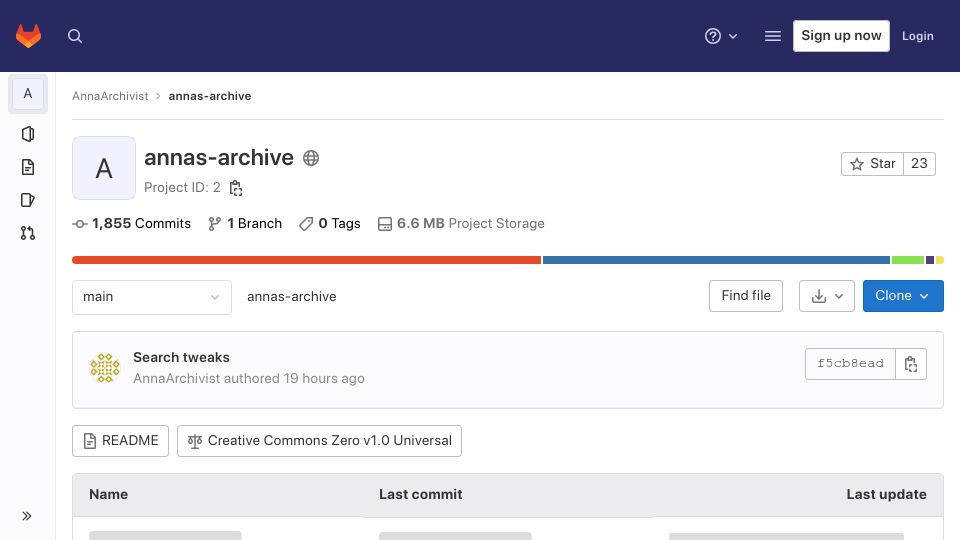This screenshot has height=540, width=960.
Task: Copy commit SHA with clipboard icon
Action: 911,364
